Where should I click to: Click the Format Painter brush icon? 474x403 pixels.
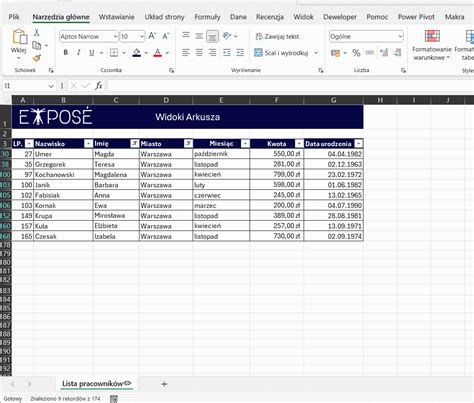[37, 58]
